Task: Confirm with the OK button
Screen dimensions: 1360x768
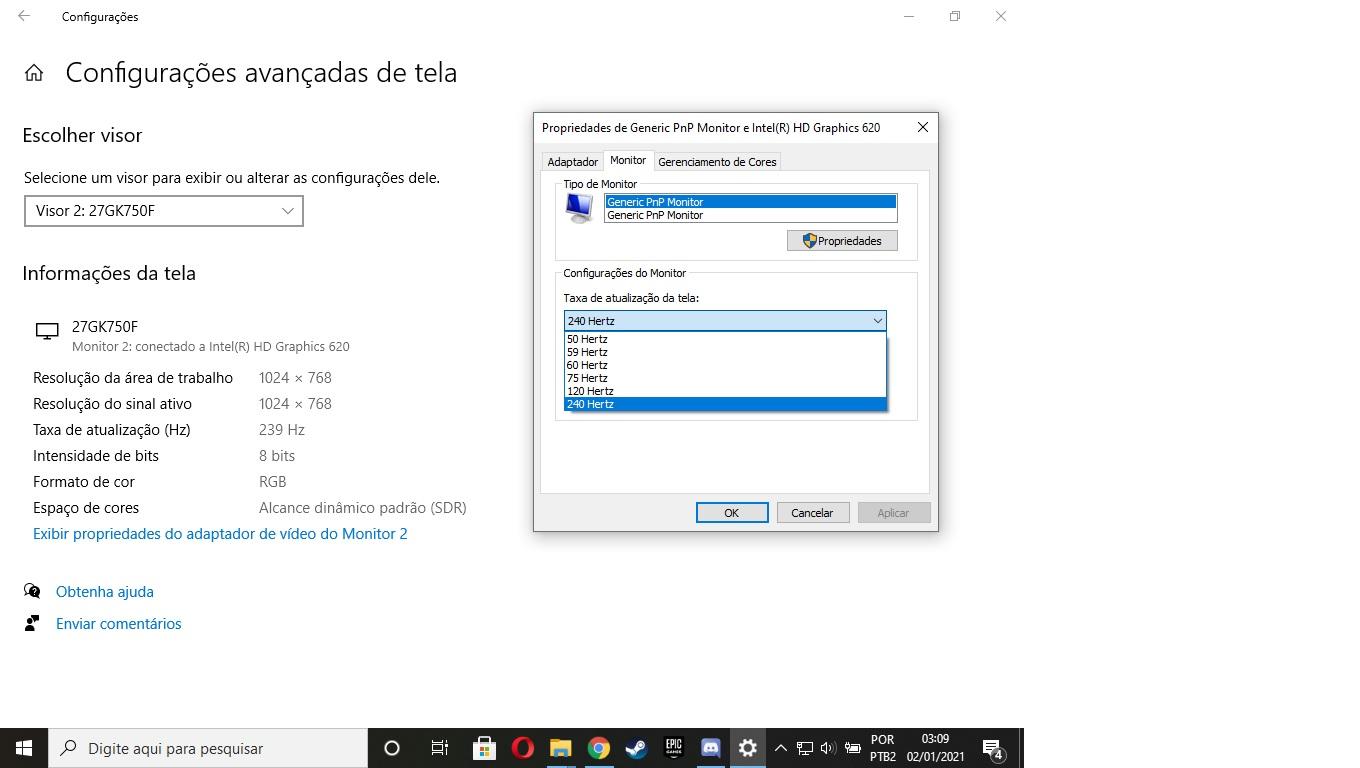Action: (x=732, y=513)
